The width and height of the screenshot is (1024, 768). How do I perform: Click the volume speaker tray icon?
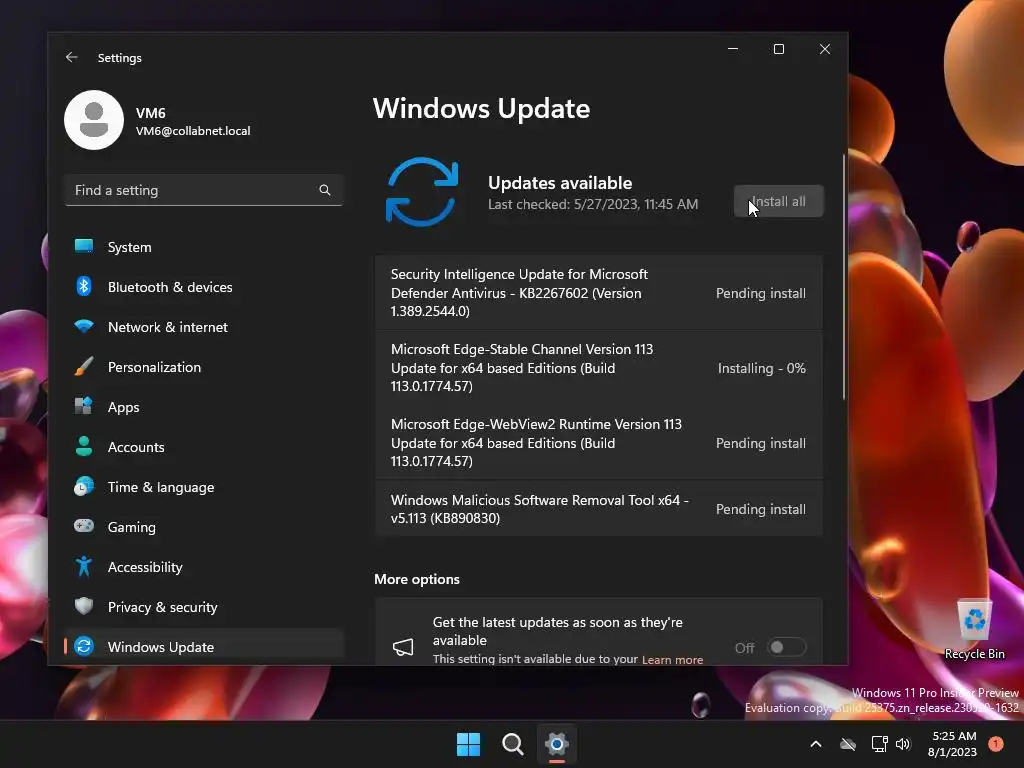click(x=903, y=744)
